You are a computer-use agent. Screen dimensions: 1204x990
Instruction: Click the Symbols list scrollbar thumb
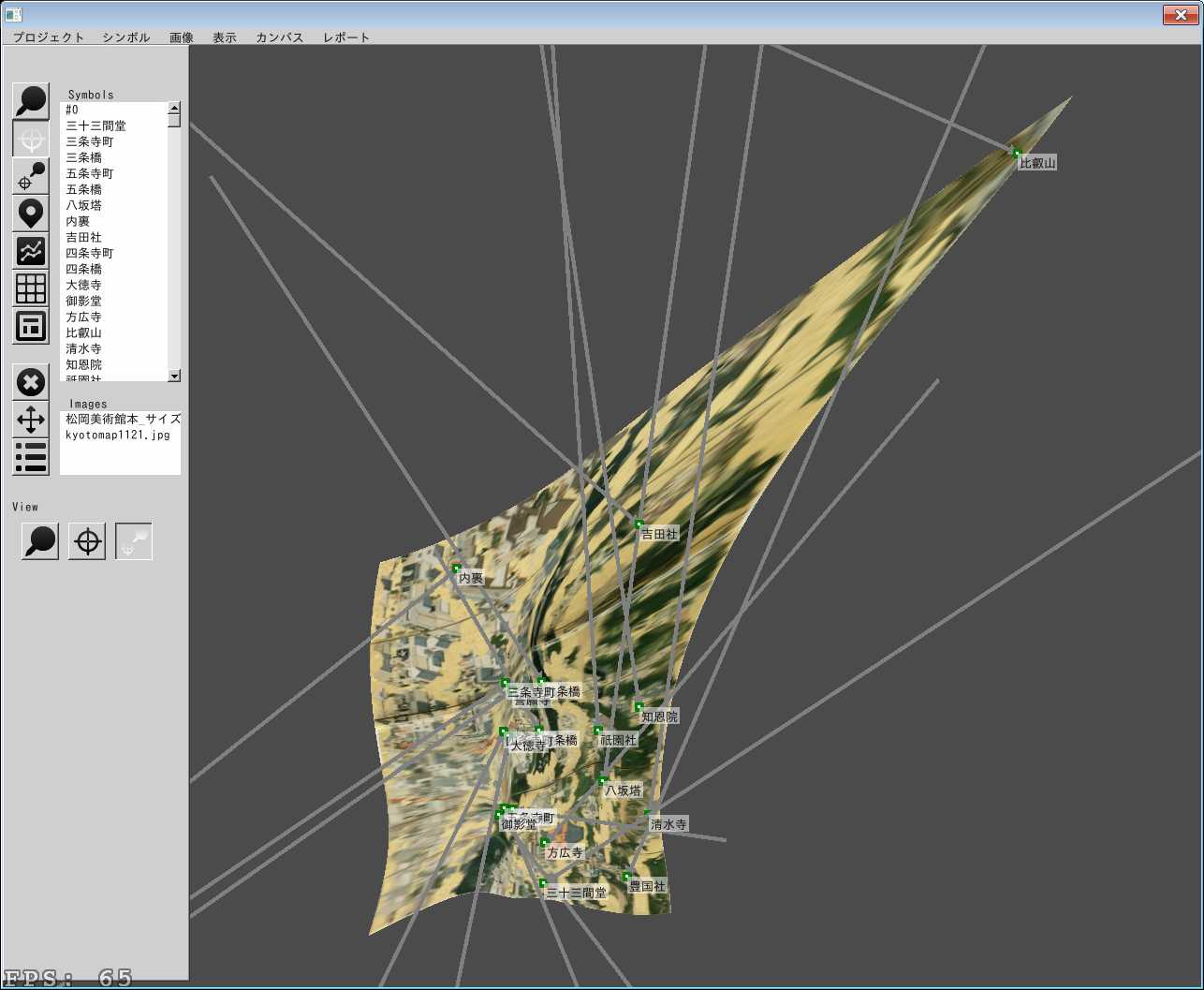174,120
